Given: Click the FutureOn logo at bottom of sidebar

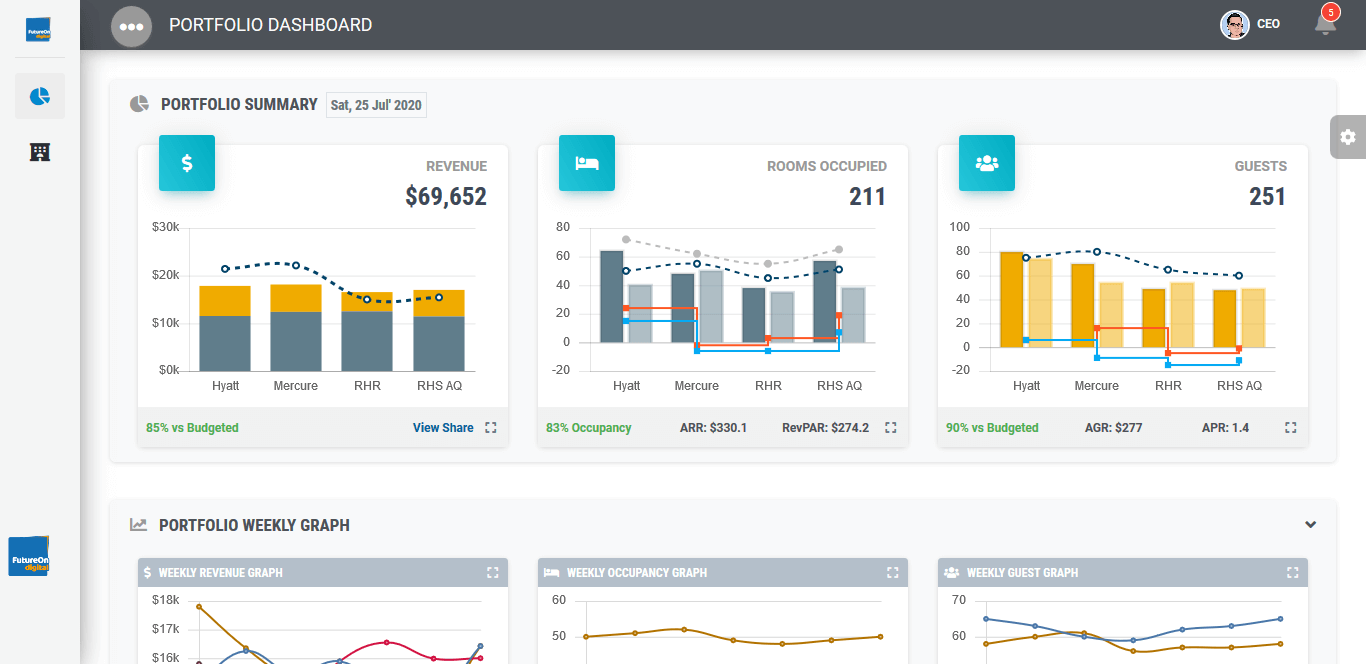Looking at the screenshot, I should pos(29,556).
